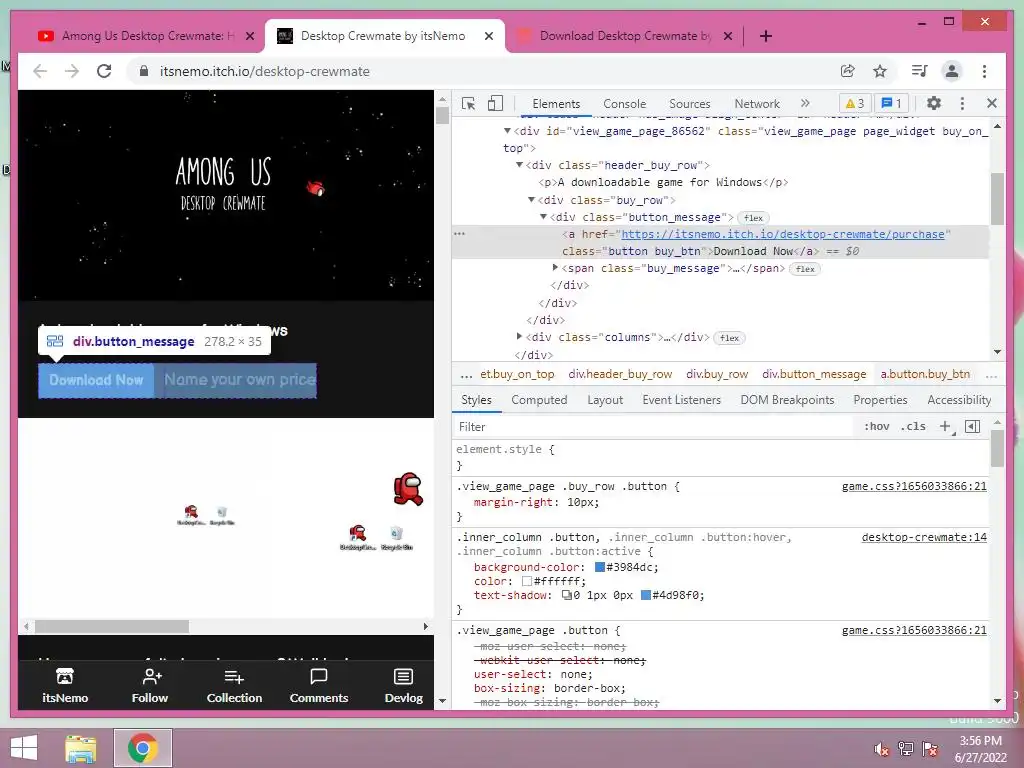1024x768 pixels.
Task: Open Chrome profile avatar
Action: pos(952,71)
